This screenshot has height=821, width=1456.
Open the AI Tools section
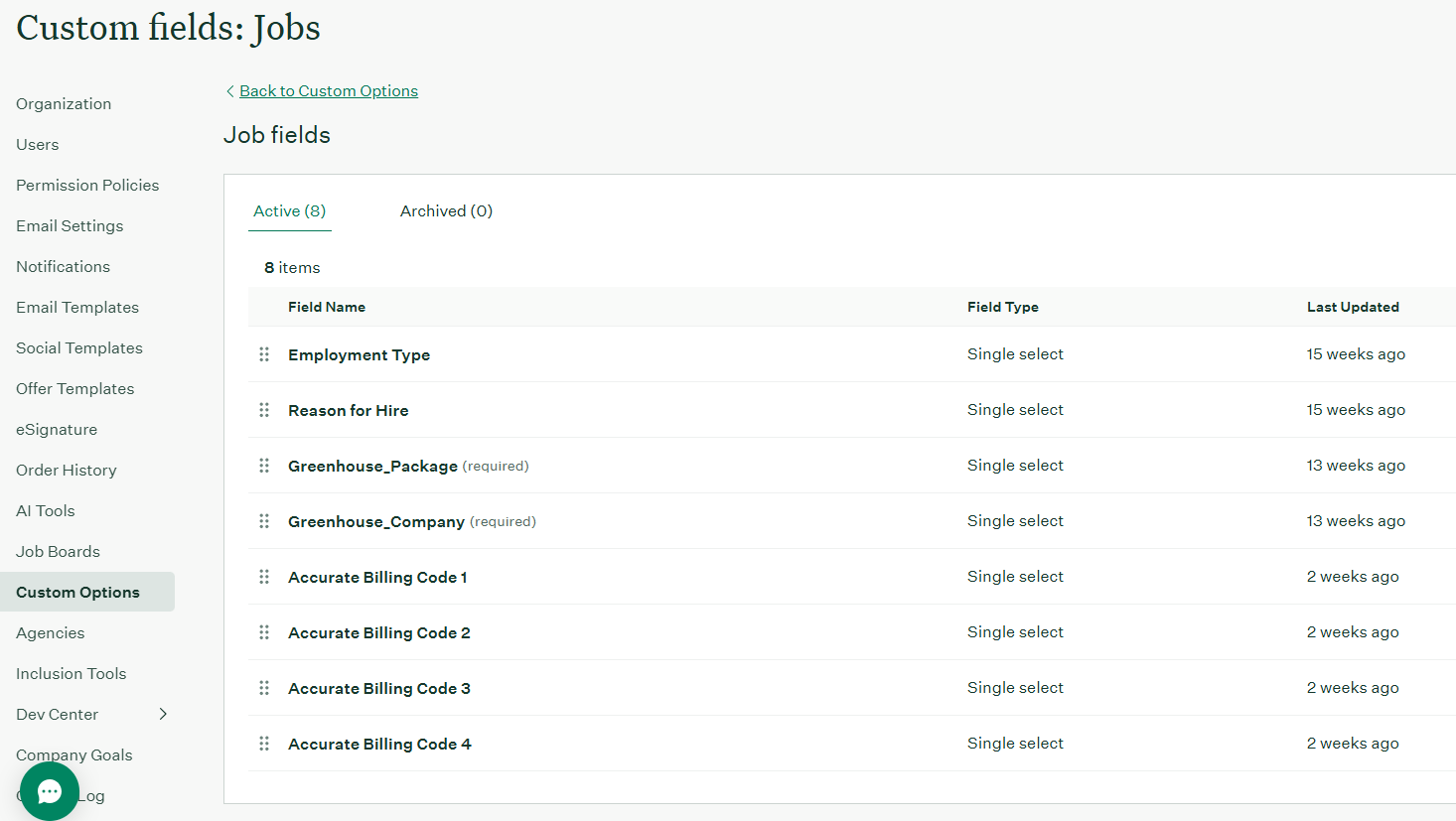click(x=46, y=511)
